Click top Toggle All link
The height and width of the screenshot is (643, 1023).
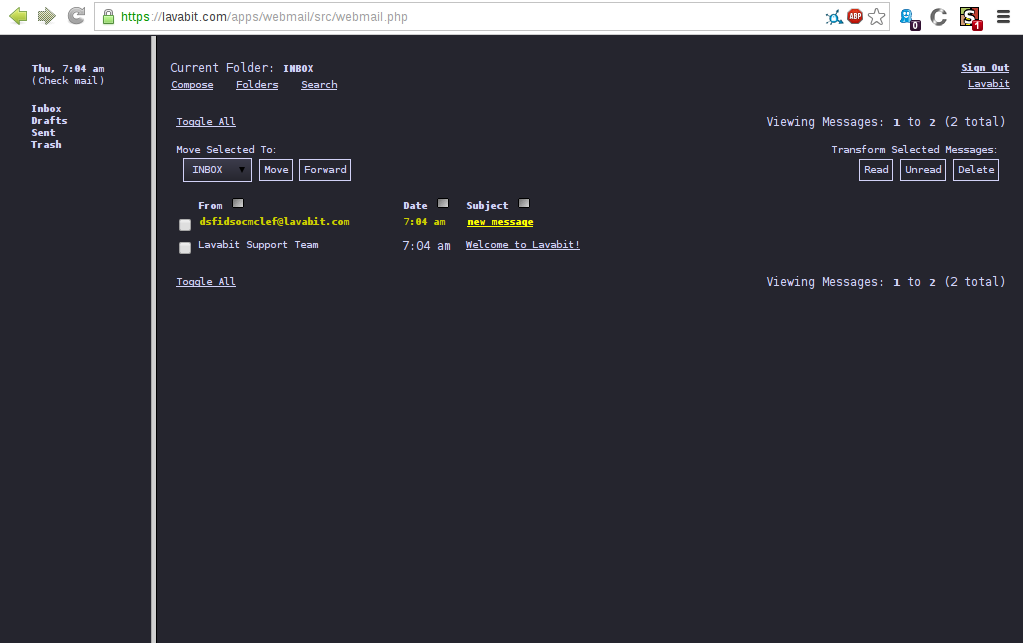tap(206, 122)
